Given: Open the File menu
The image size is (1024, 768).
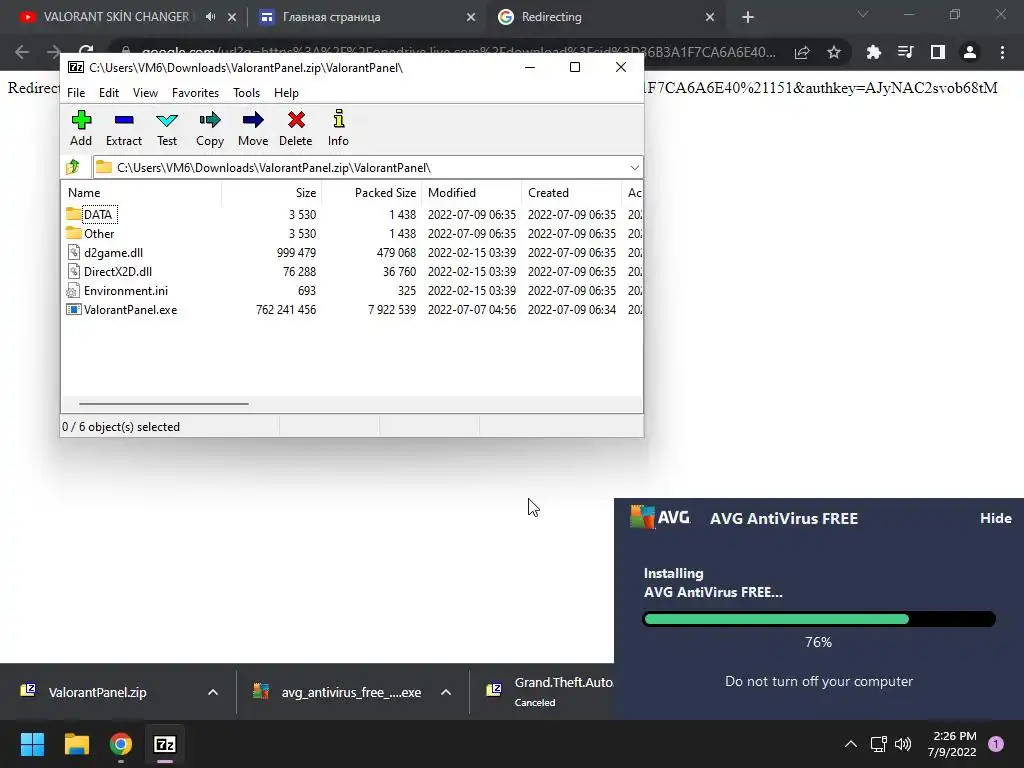Looking at the screenshot, I should (76, 93).
